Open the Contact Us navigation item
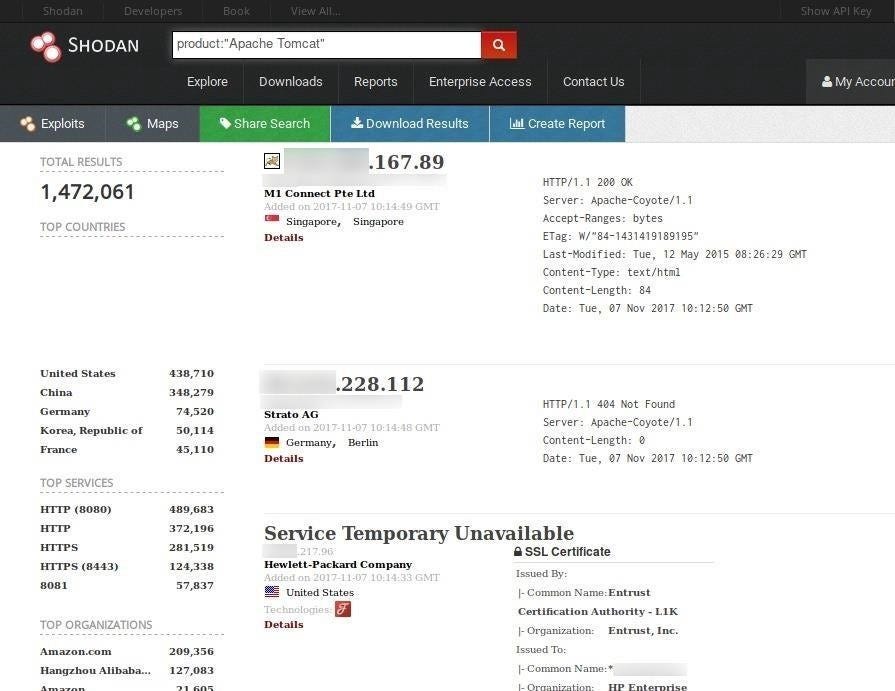This screenshot has height=691, width=895. pos(594,82)
